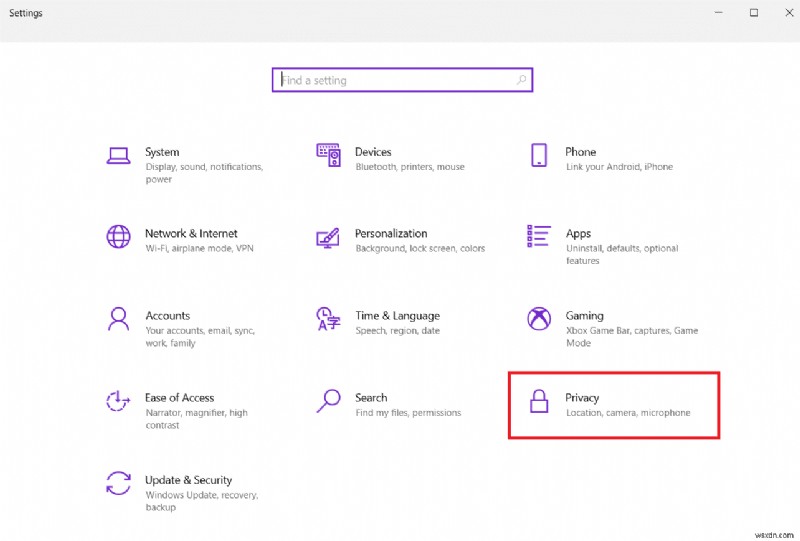Click the Search magnifier category icon
800x541 pixels.
click(x=328, y=401)
